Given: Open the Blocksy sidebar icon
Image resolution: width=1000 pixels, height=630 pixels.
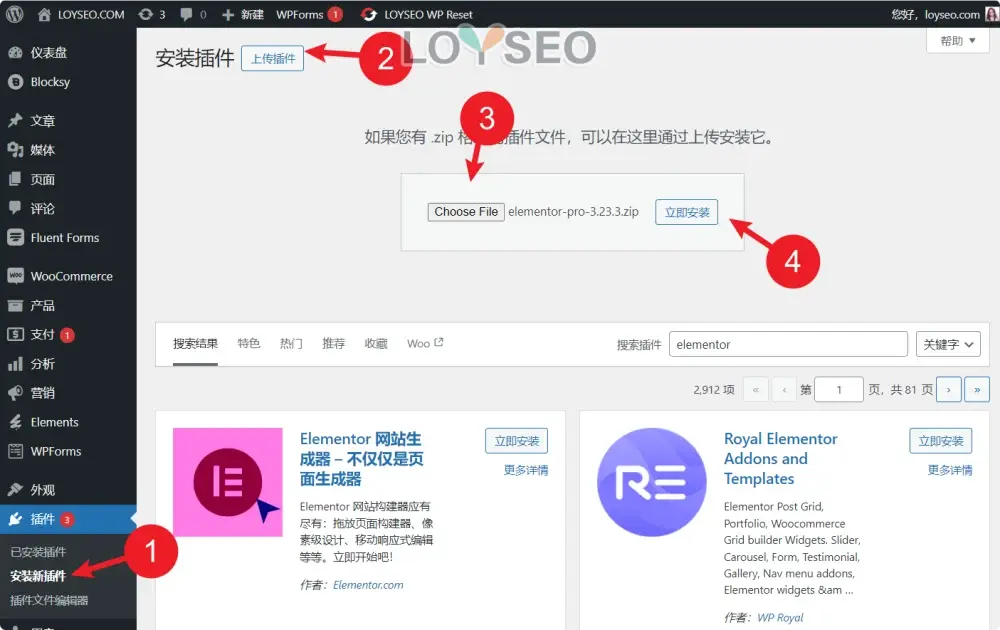Looking at the screenshot, I should pos(15,82).
